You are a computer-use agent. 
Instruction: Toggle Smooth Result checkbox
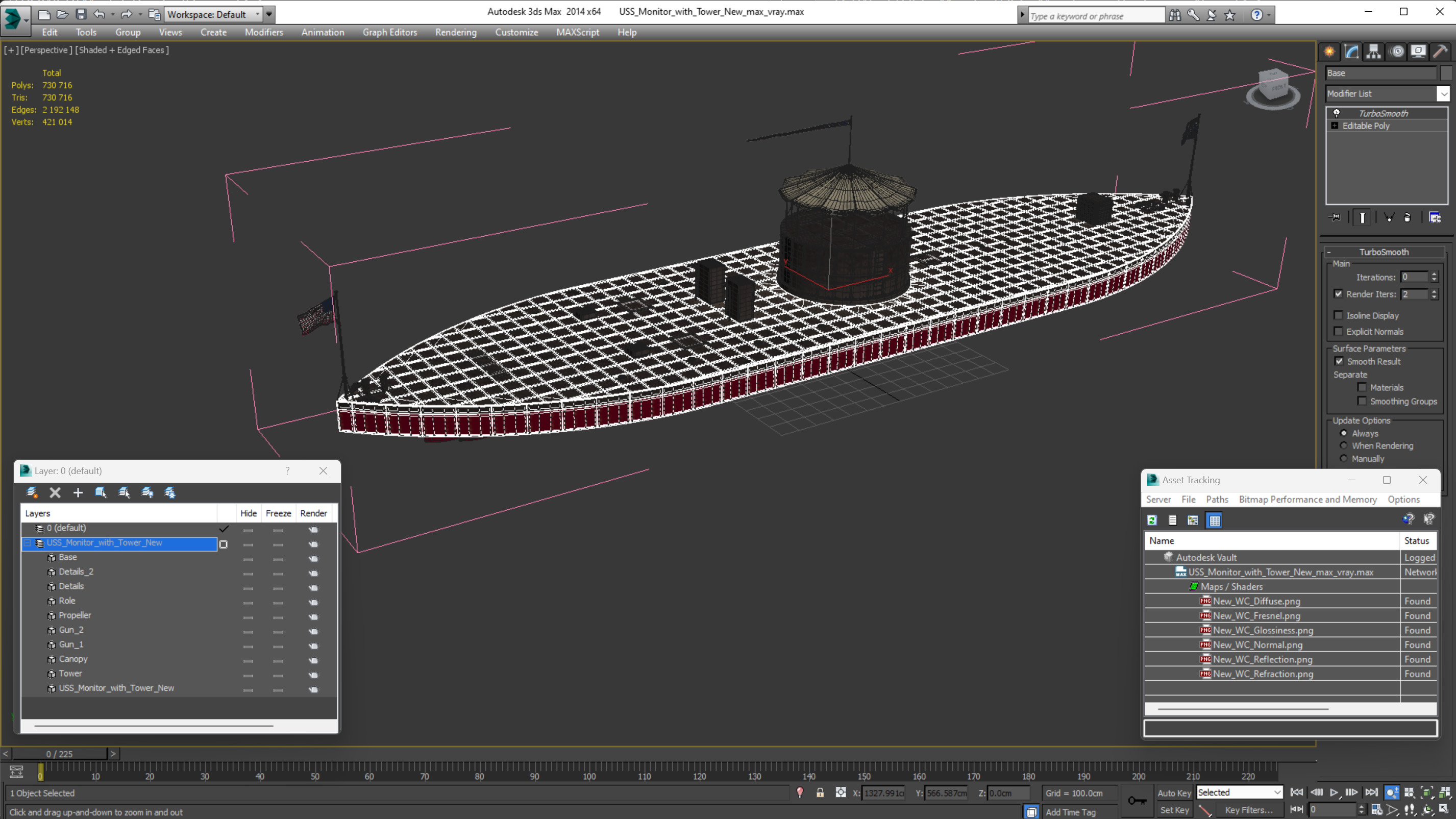pyautogui.click(x=1339, y=361)
